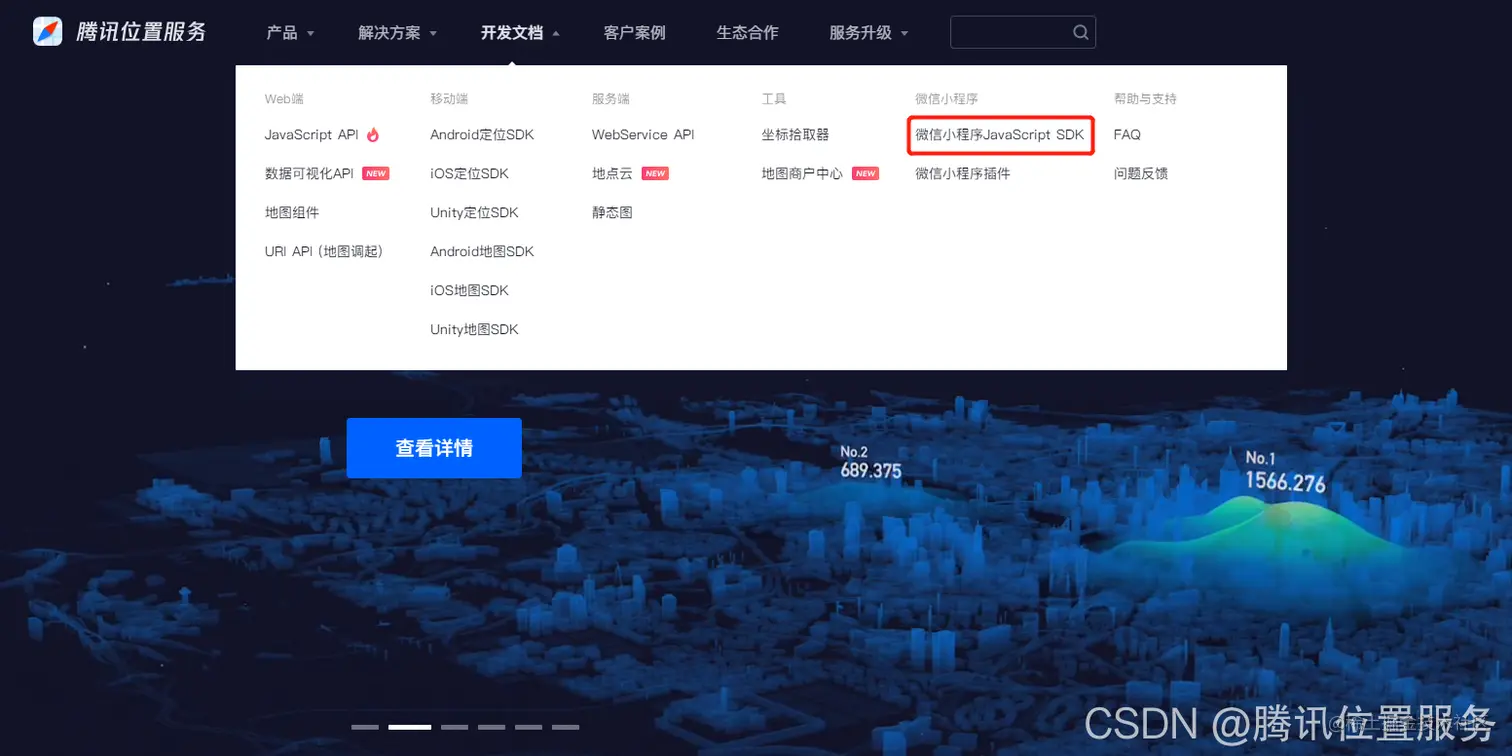Image resolution: width=1512 pixels, height=756 pixels.
Task: Select the fourth carousel indicator
Action: (x=491, y=727)
